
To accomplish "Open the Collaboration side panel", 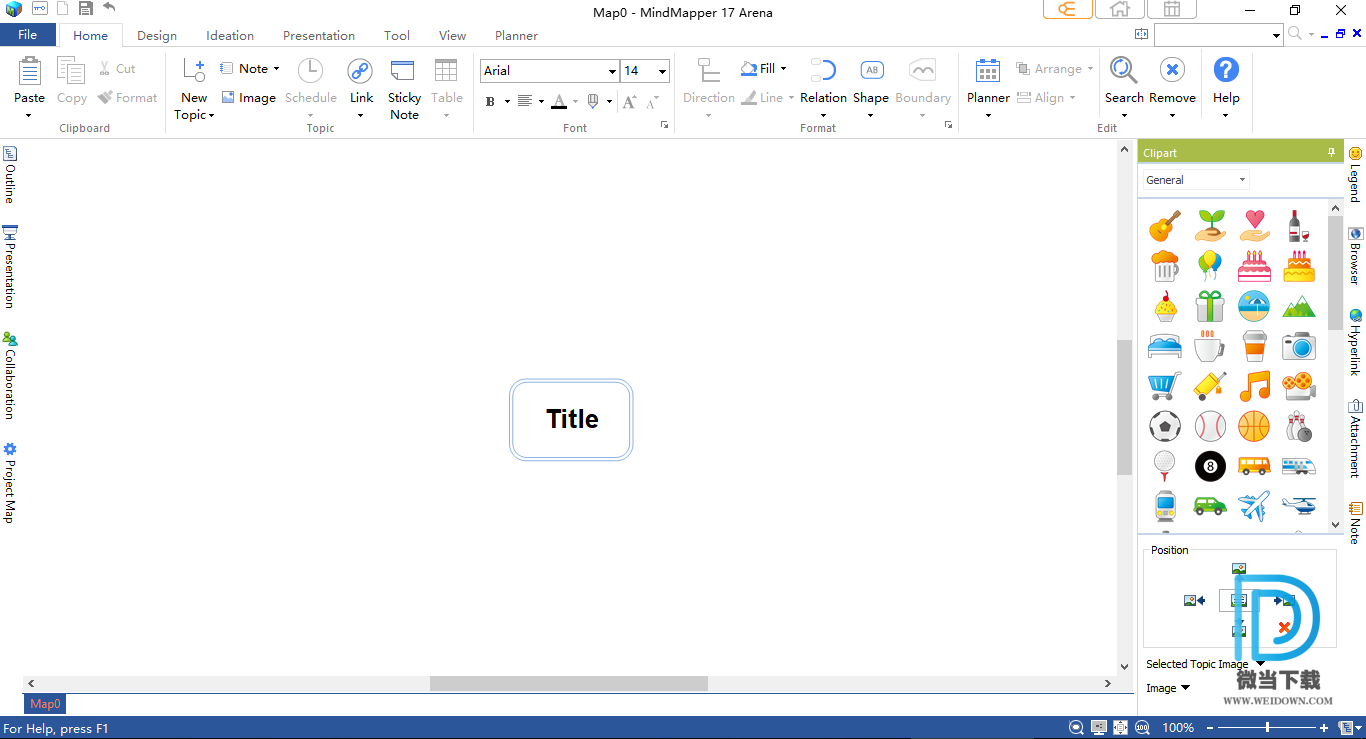I will point(10,375).
